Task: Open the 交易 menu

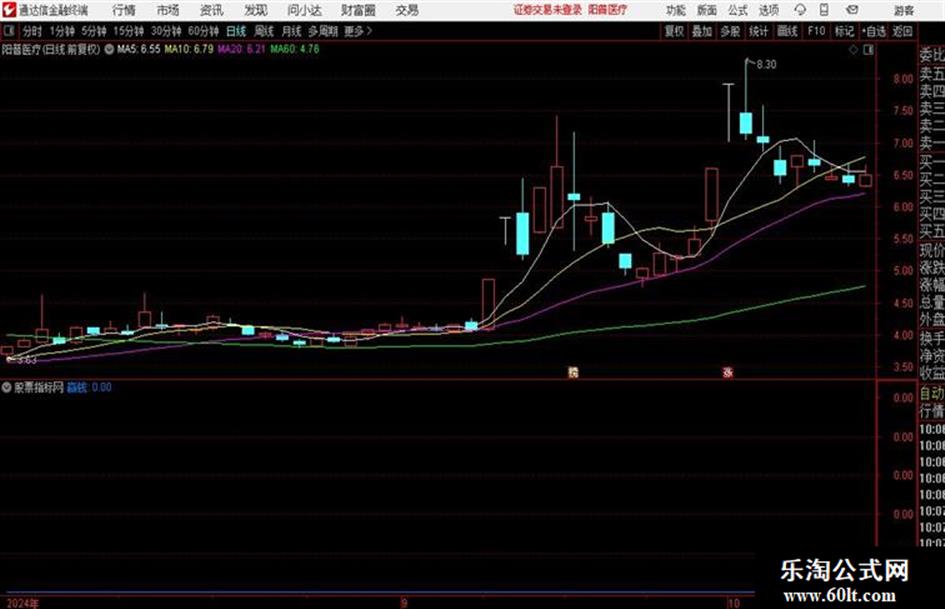Action: (x=407, y=10)
